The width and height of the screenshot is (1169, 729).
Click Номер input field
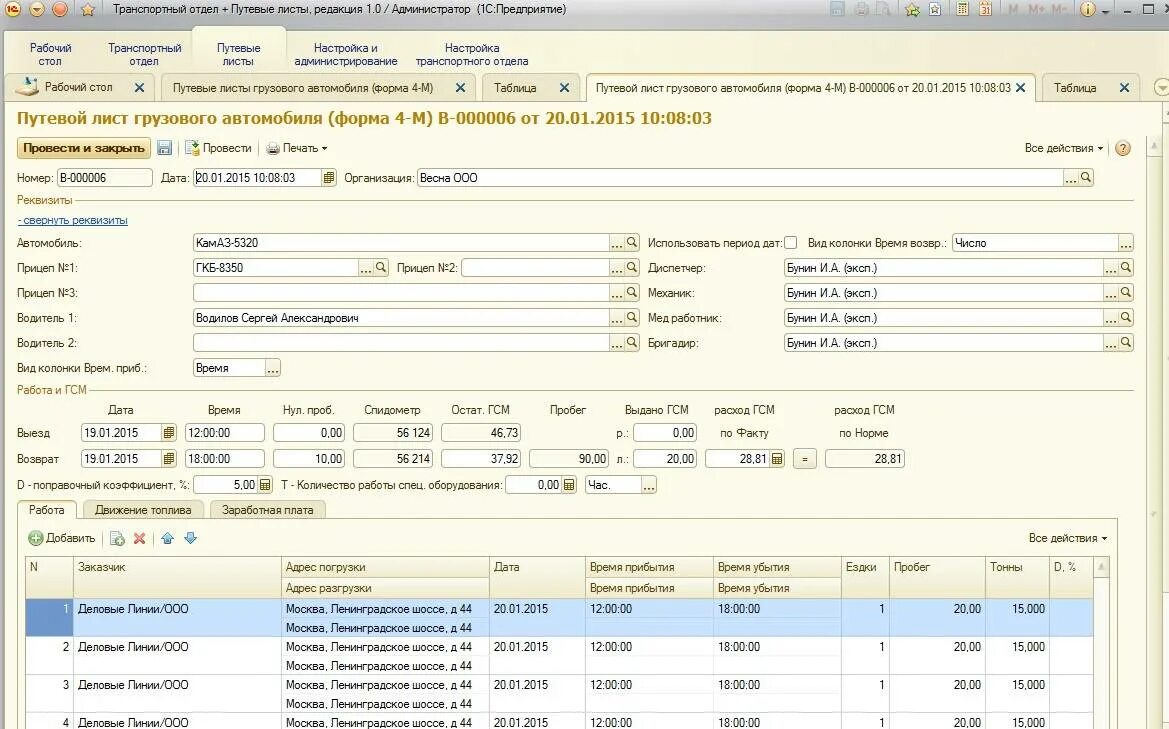104,177
